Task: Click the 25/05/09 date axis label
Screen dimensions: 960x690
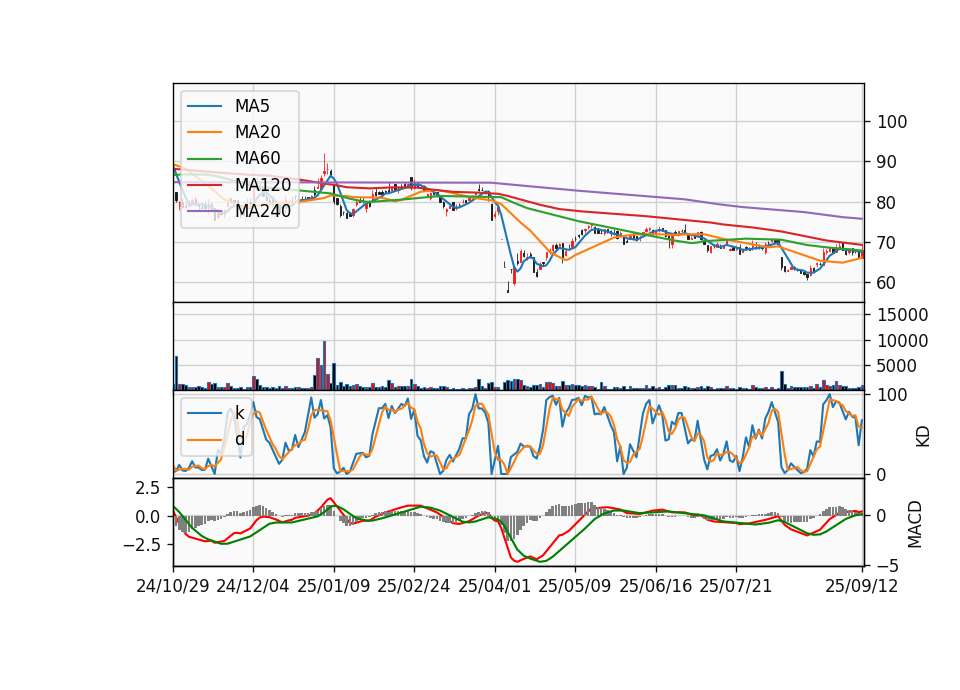Action: tap(575, 586)
